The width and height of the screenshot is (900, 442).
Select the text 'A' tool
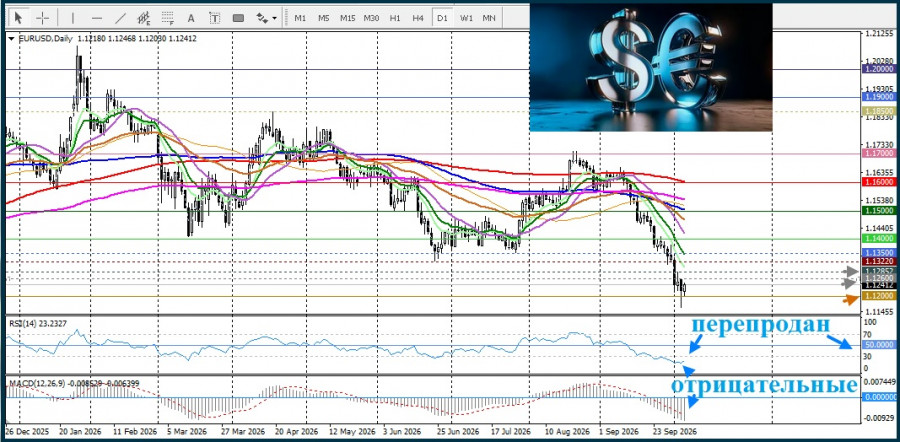click(191, 18)
